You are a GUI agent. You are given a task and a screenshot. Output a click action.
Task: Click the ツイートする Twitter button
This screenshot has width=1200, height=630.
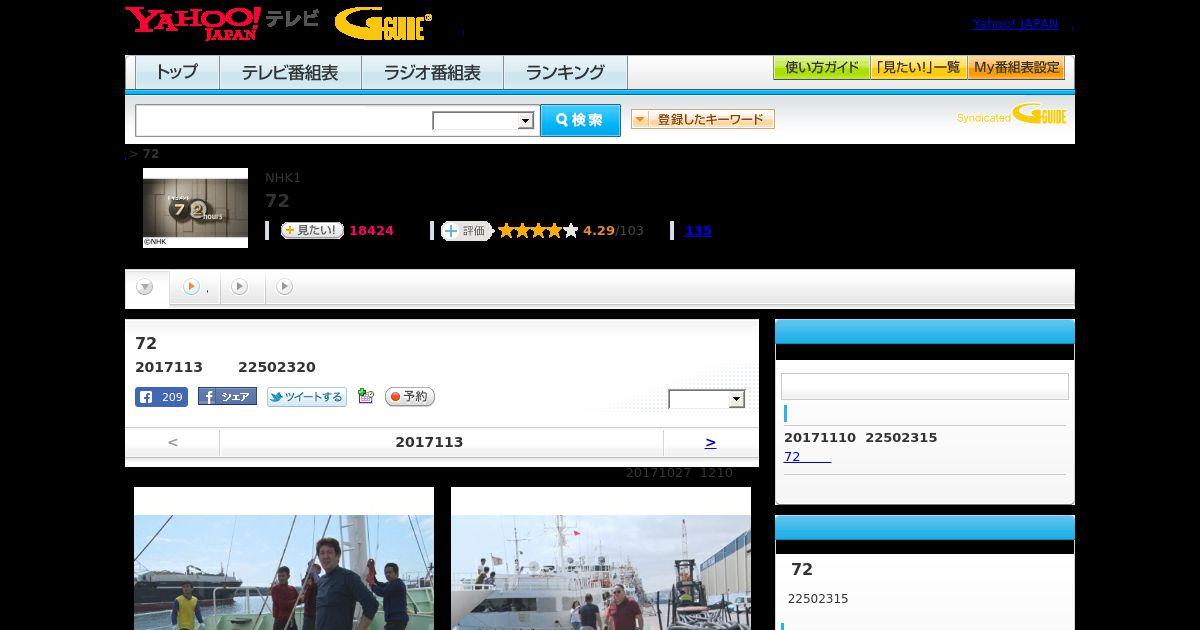pos(307,397)
